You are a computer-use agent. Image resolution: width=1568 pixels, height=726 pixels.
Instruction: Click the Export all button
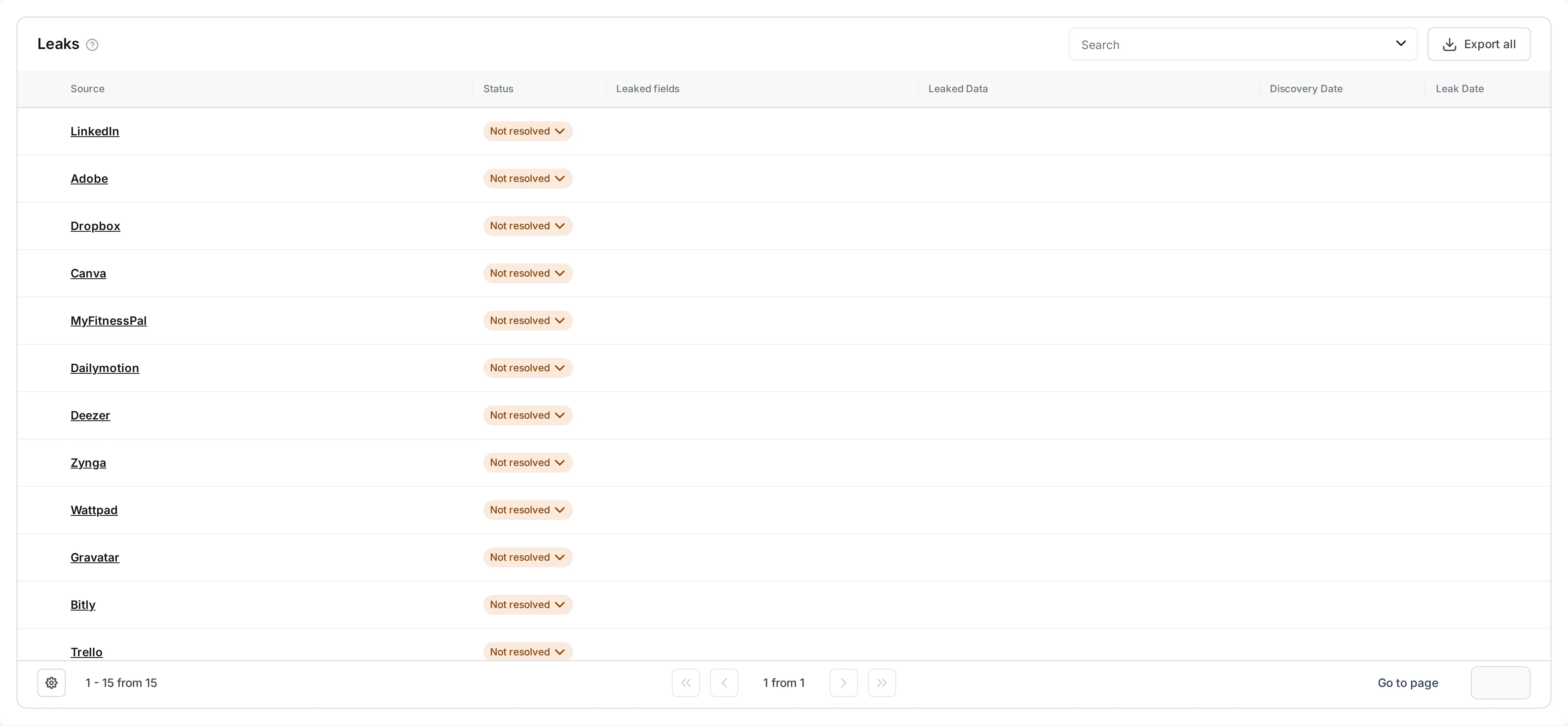[x=1479, y=44]
